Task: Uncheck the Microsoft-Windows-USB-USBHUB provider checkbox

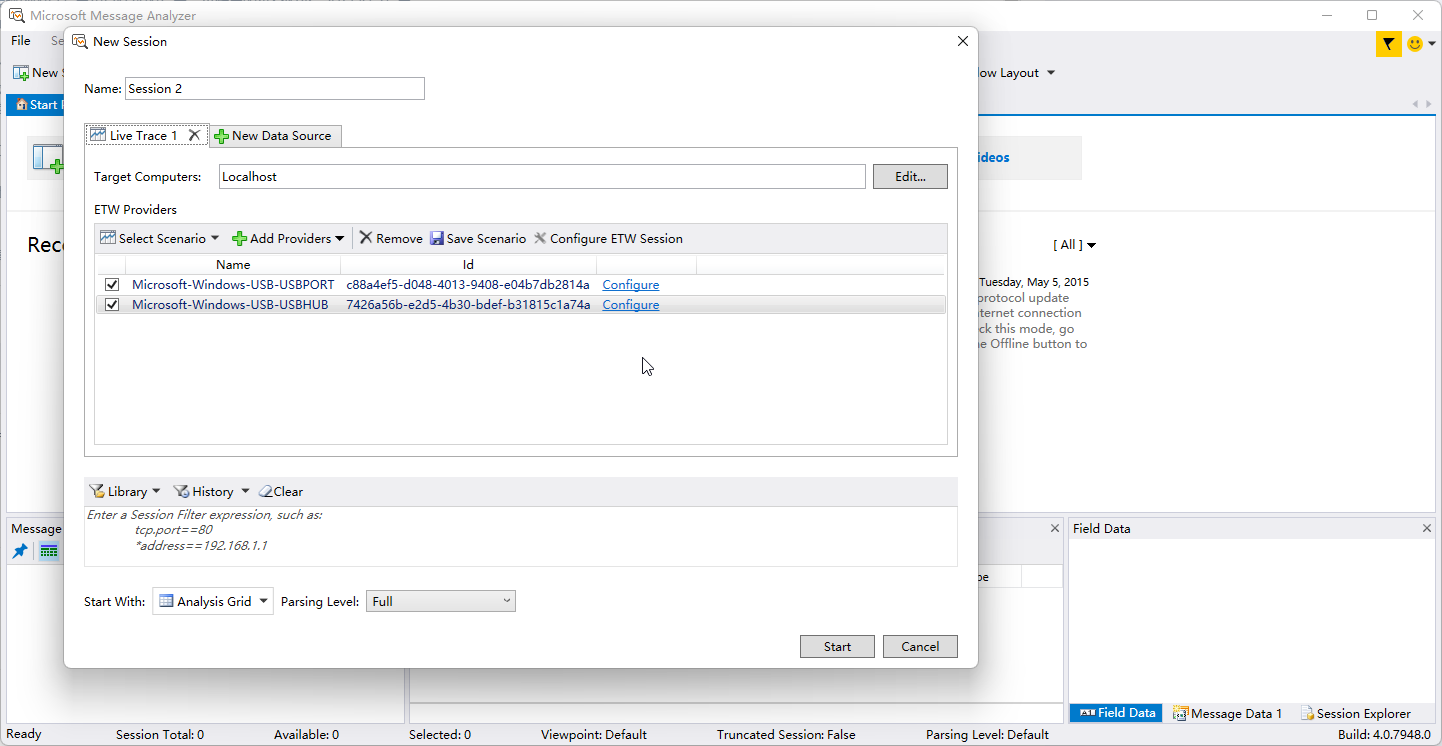Action: click(112, 305)
